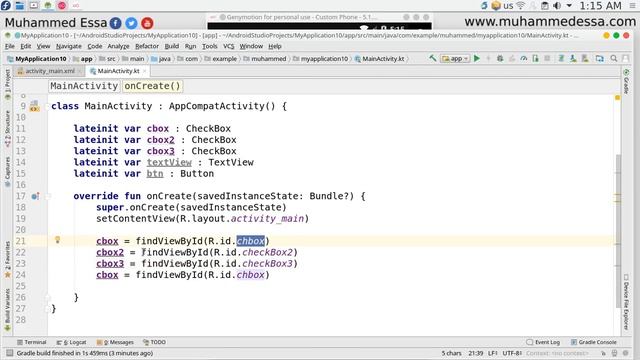Open the TODO tool window
This screenshot has width=640, height=360.
click(154, 342)
